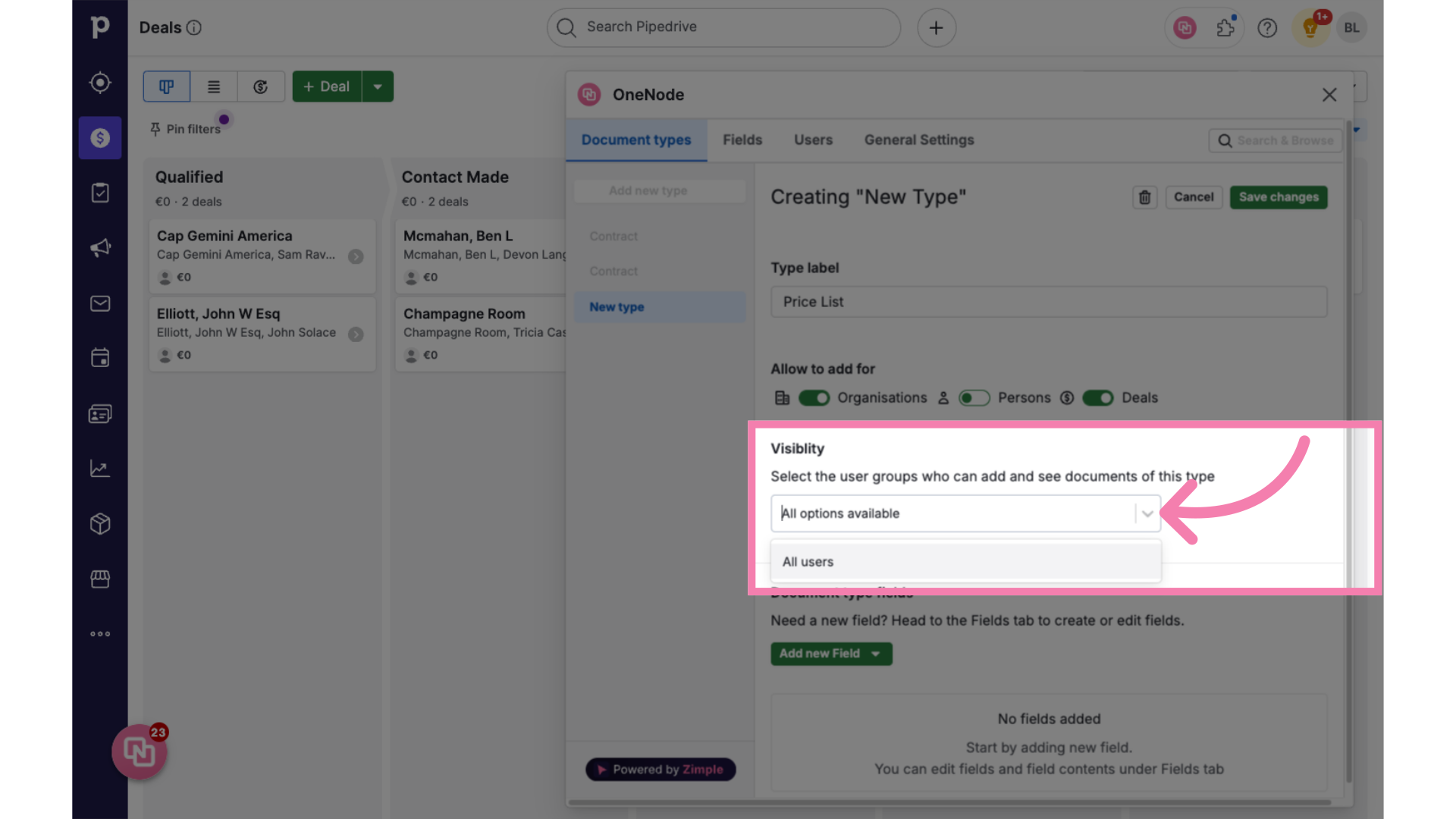
Task: Click the OneNode panel vertical scrollbar
Action: pos(1349,451)
